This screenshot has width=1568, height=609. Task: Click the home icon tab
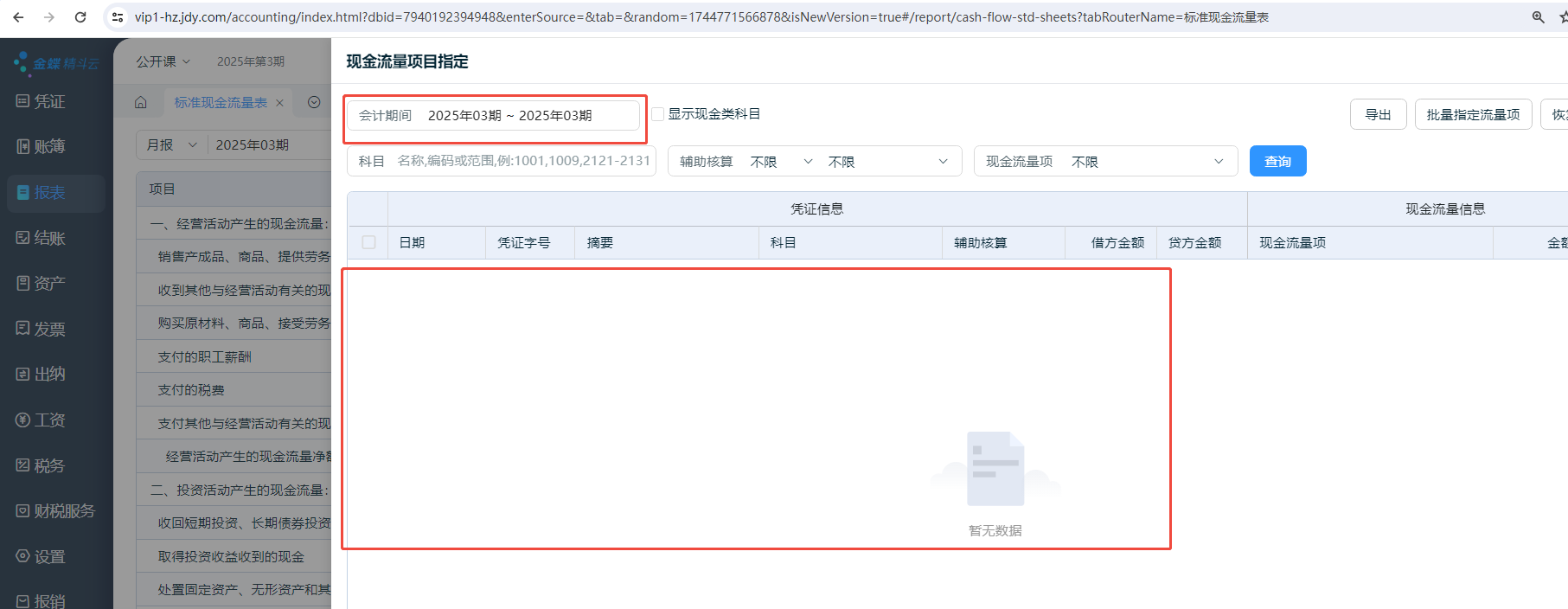coord(141,103)
